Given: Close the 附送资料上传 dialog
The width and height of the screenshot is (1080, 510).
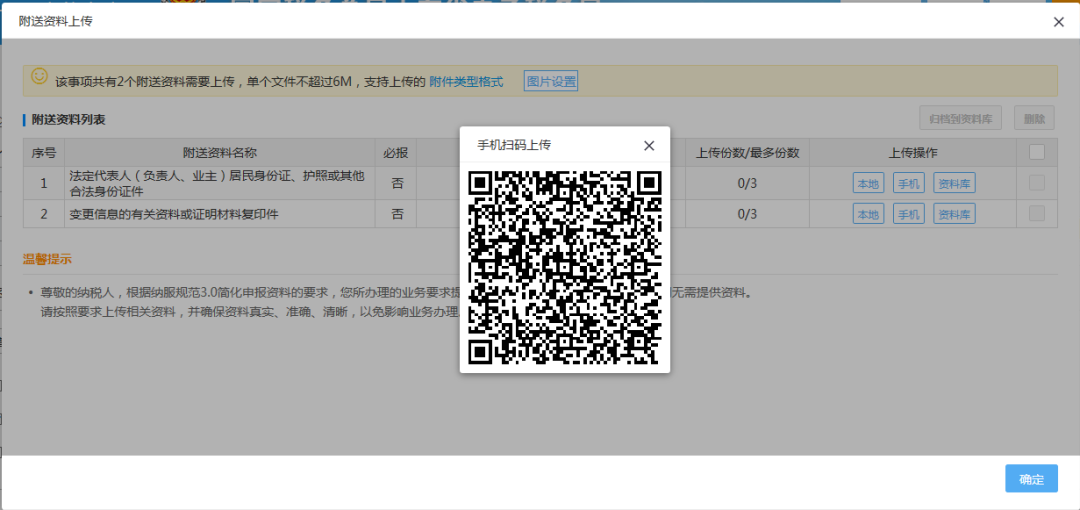Looking at the screenshot, I should click(1059, 22).
